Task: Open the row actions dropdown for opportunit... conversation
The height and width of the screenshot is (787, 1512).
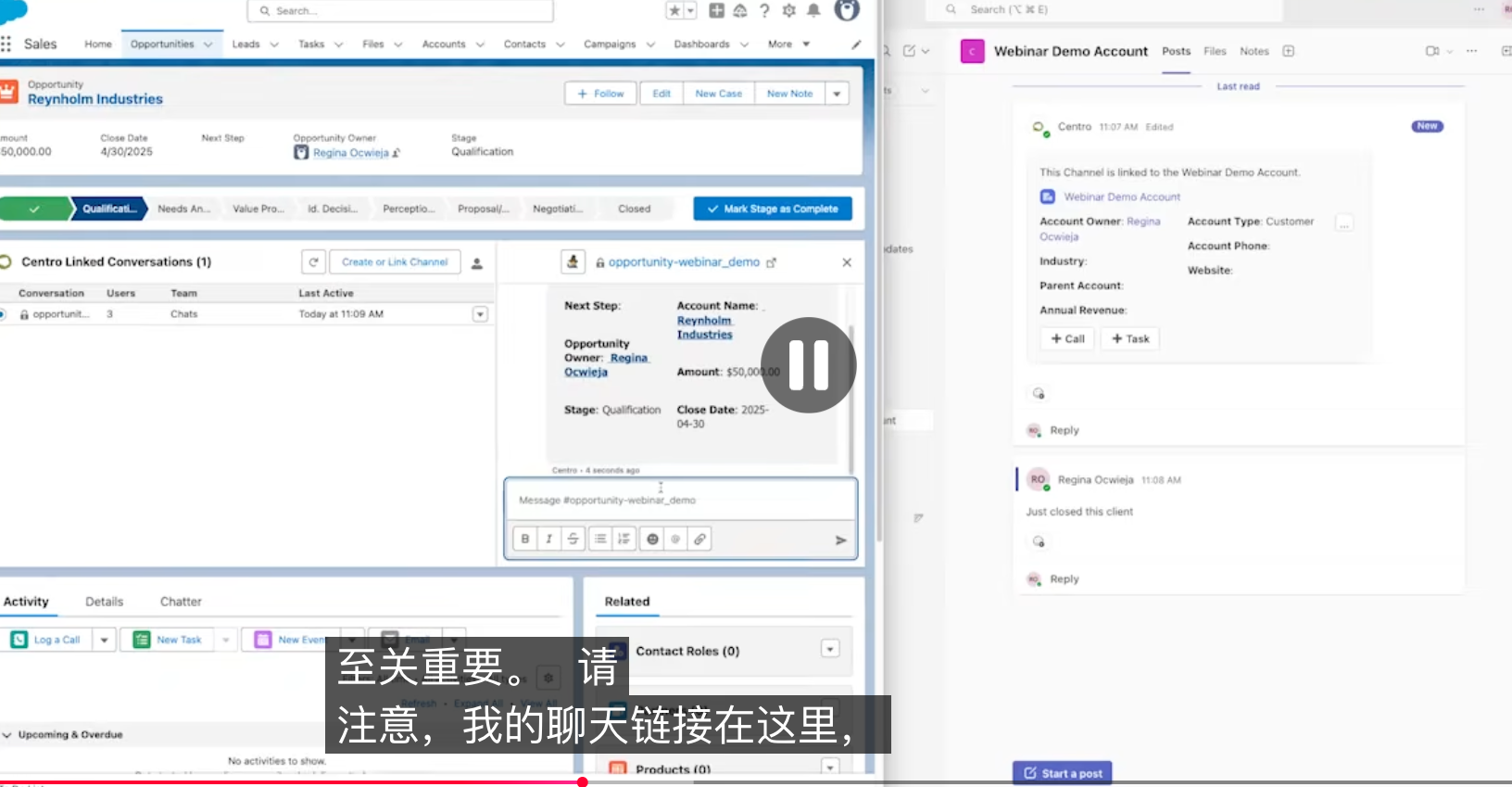Action: (x=480, y=314)
